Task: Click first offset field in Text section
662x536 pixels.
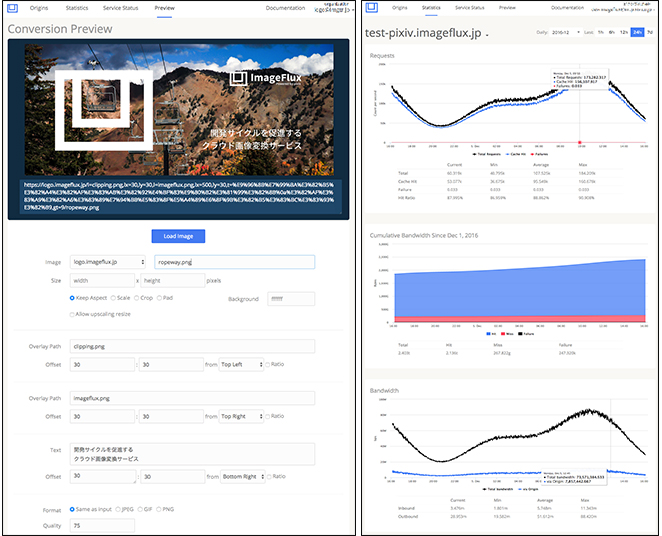Action: coord(103,476)
